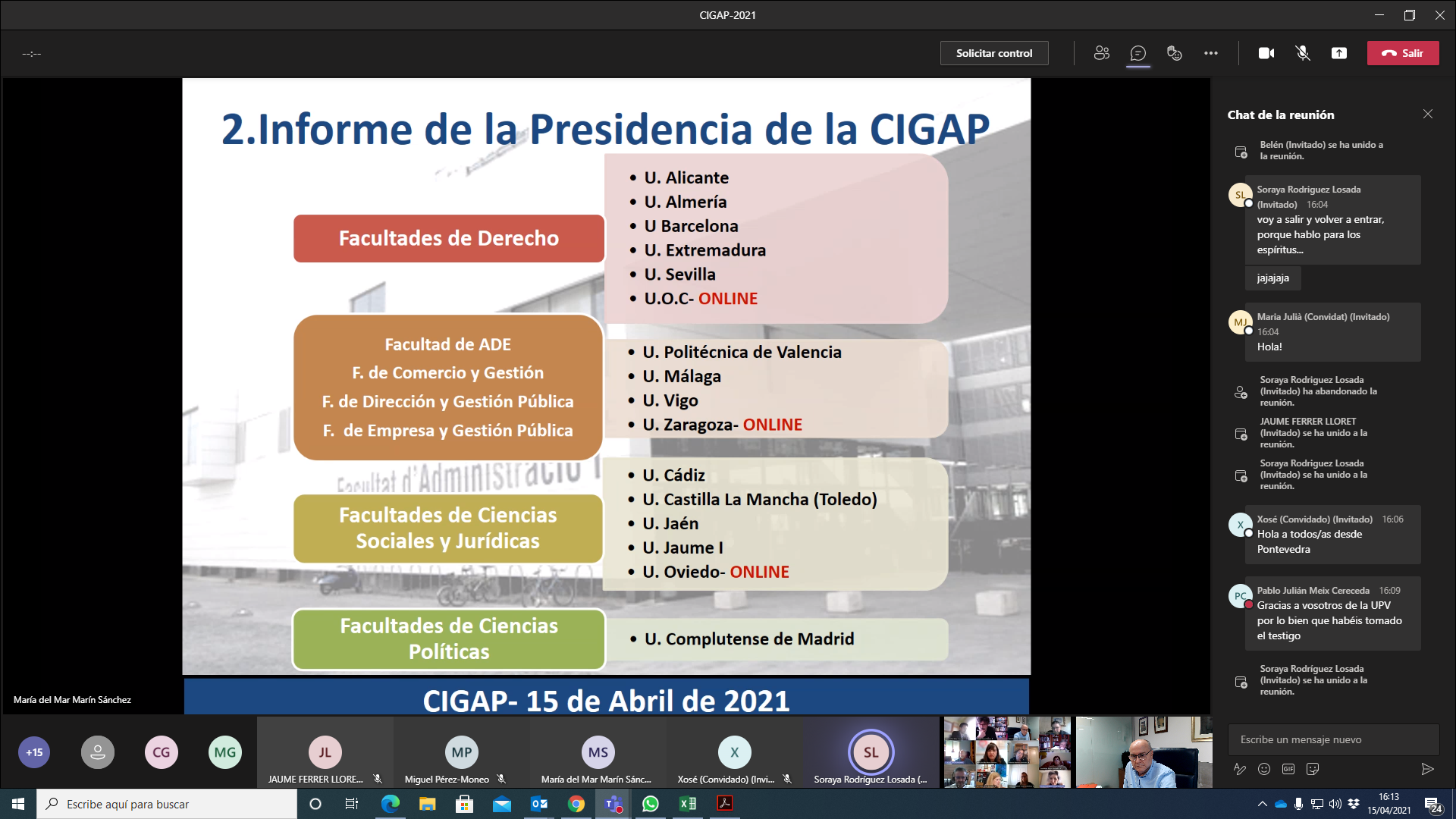The width and height of the screenshot is (1456, 819).
Task: Open the sticker picker in chat
Action: 1313,769
